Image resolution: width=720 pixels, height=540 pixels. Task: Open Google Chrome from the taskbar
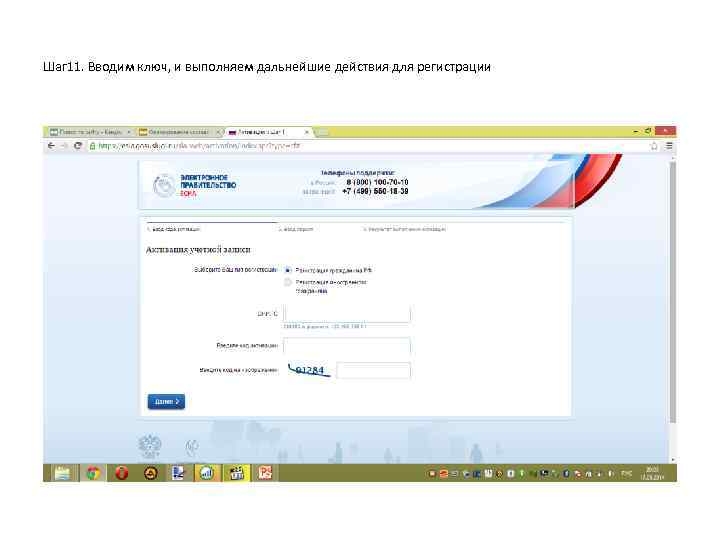point(93,473)
